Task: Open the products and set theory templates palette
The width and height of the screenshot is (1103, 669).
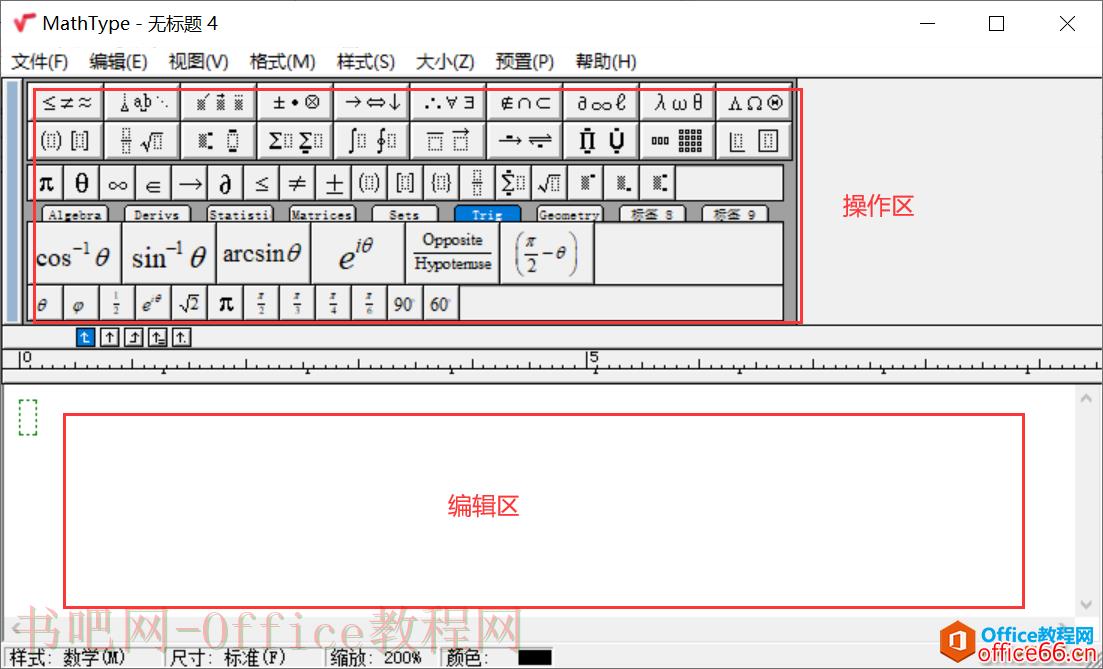Action: (x=603, y=141)
